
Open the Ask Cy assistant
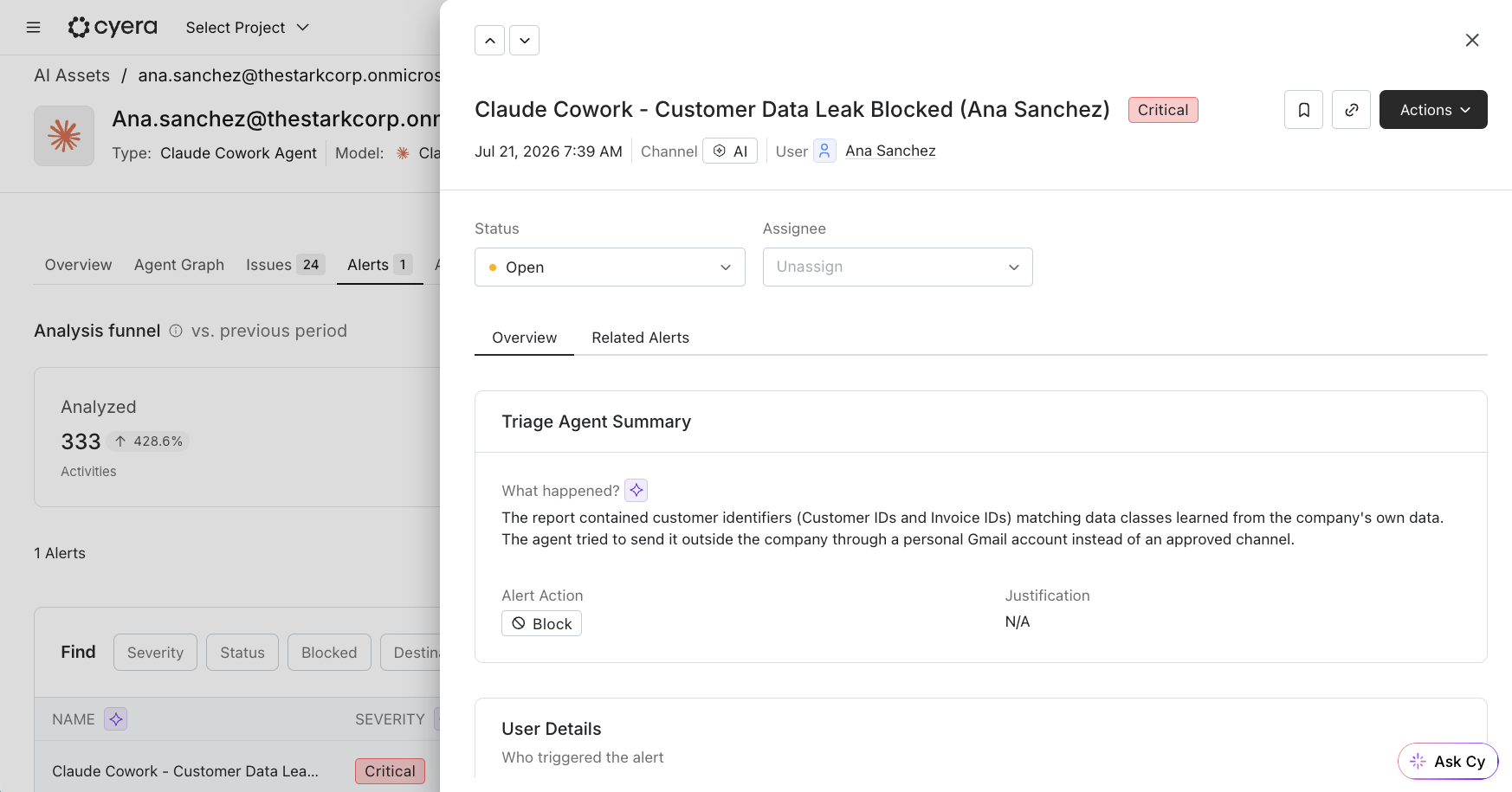tap(1448, 761)
